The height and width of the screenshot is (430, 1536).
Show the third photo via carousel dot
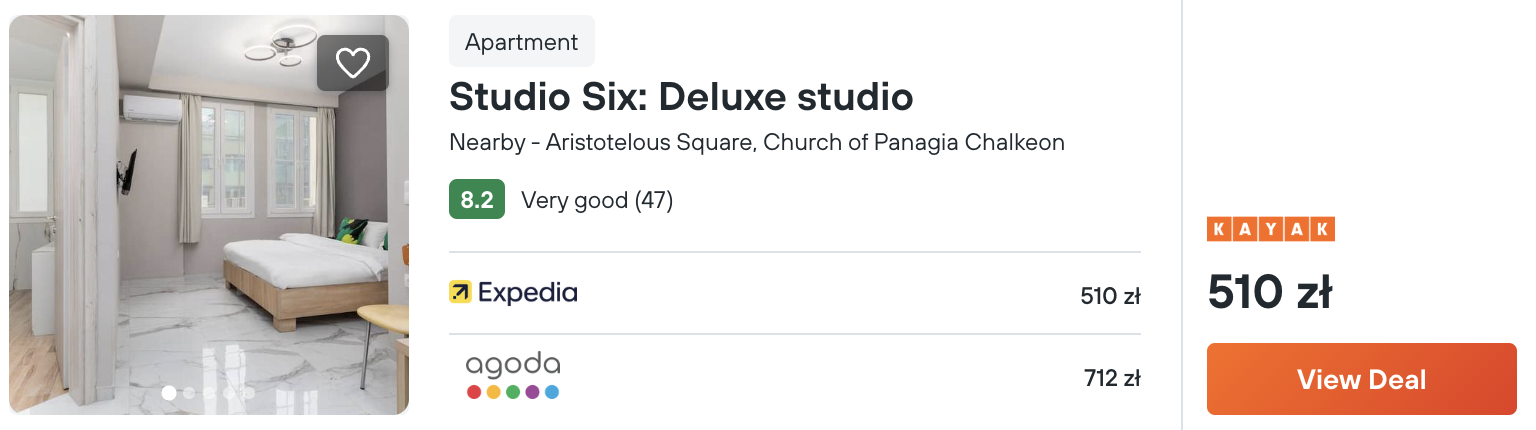pos(209,393)
